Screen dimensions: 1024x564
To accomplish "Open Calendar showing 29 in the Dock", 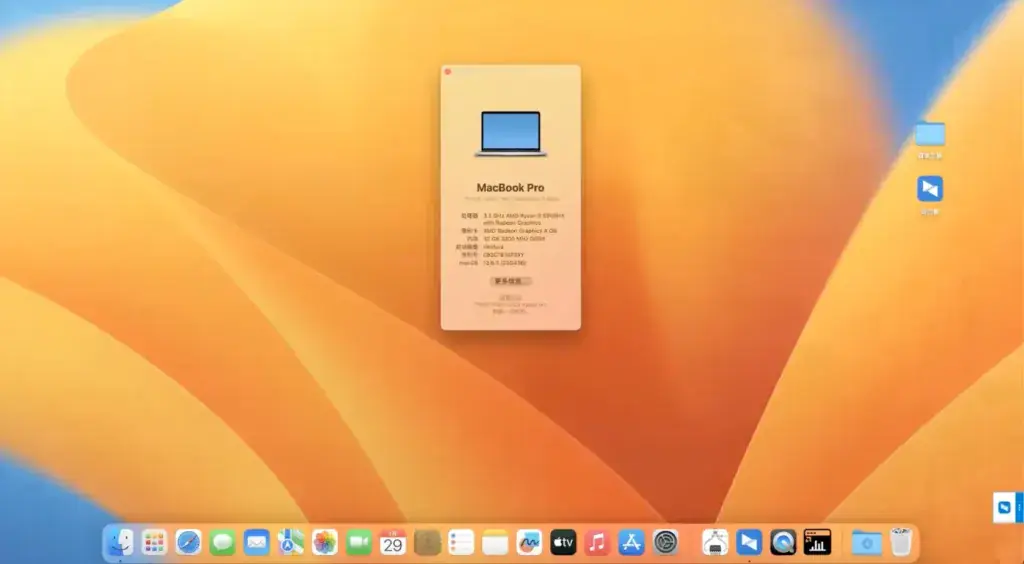I will tap(393, 542).
